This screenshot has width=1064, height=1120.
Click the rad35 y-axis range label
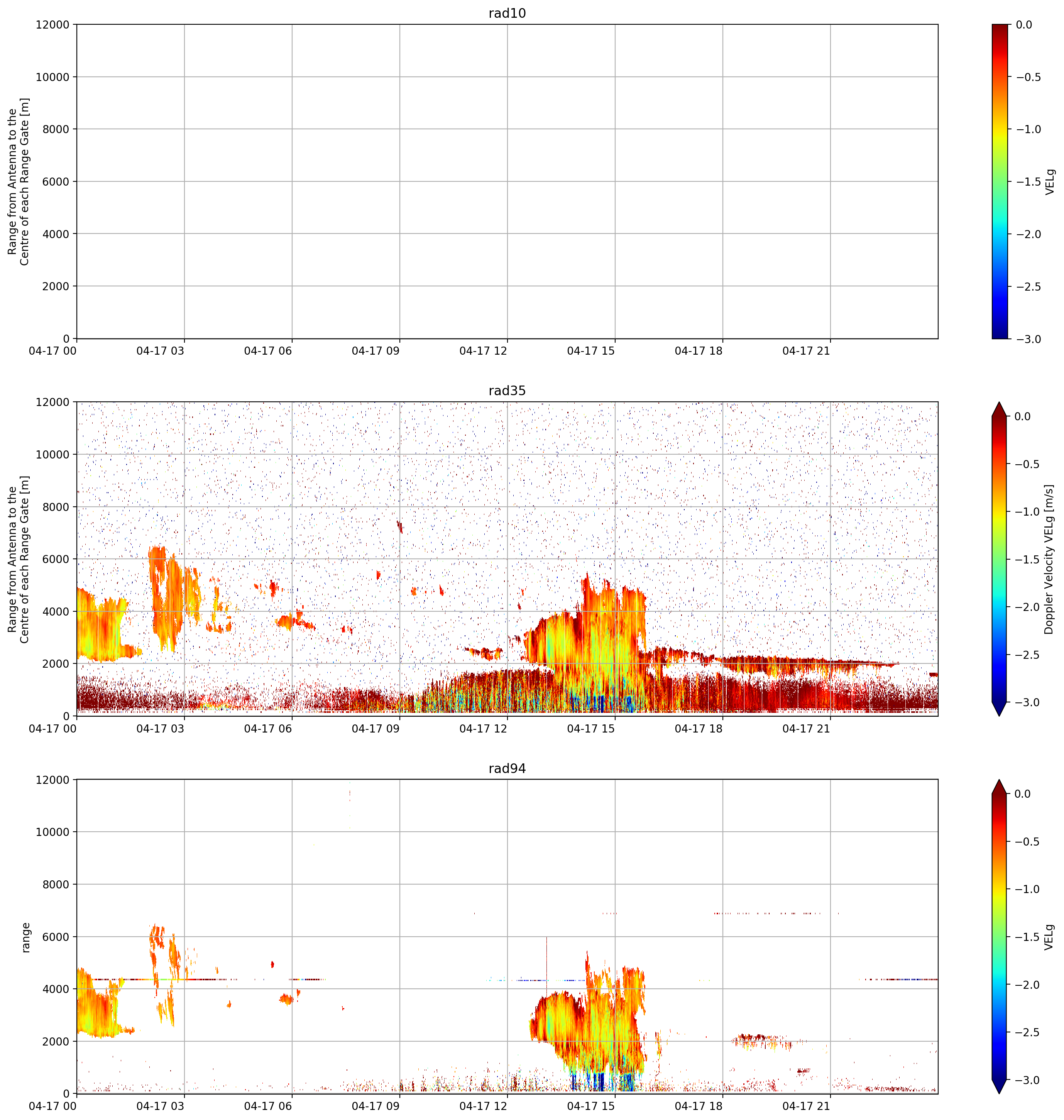click(18, 559)
